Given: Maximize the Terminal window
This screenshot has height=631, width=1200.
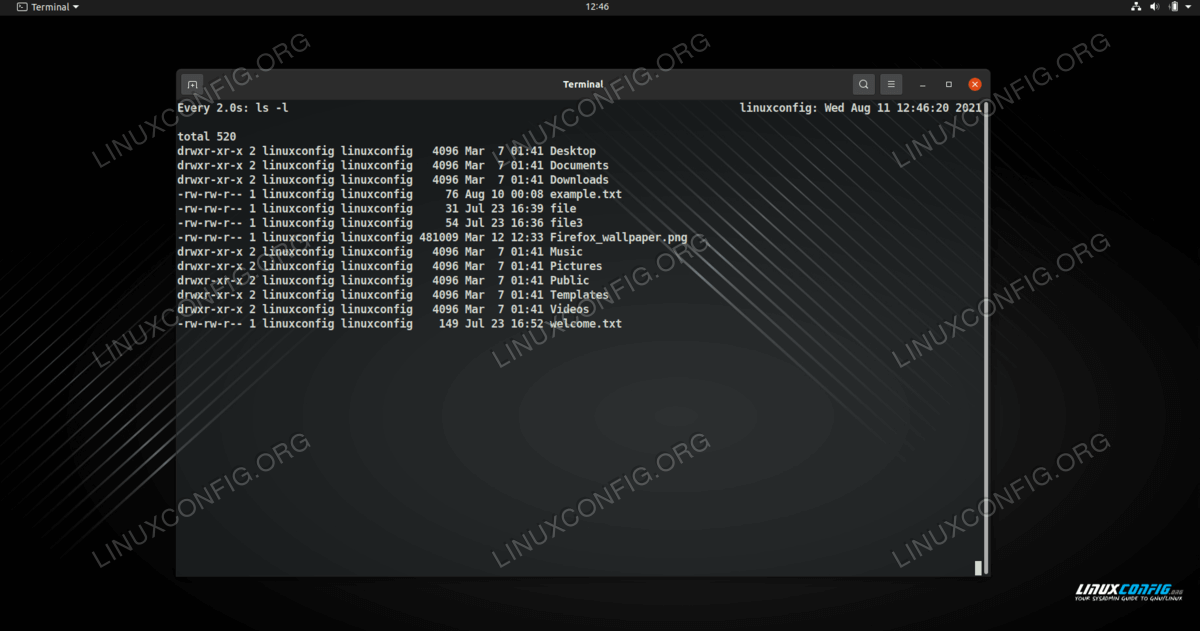Looking at the screenshot, I should tap(948, 85).
